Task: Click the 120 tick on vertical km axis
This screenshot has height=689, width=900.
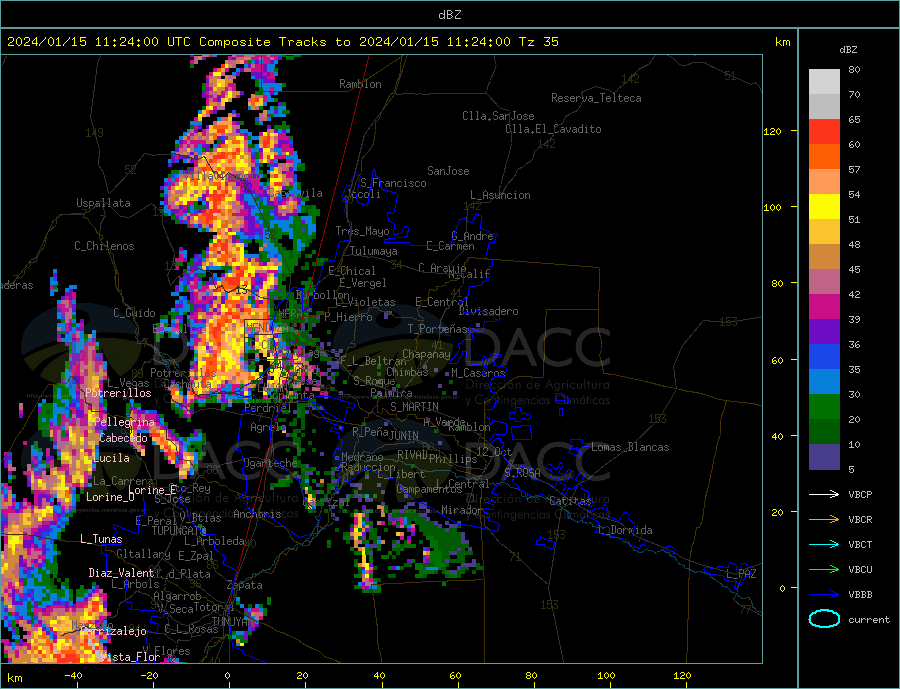Action: [x=773, y=131]
